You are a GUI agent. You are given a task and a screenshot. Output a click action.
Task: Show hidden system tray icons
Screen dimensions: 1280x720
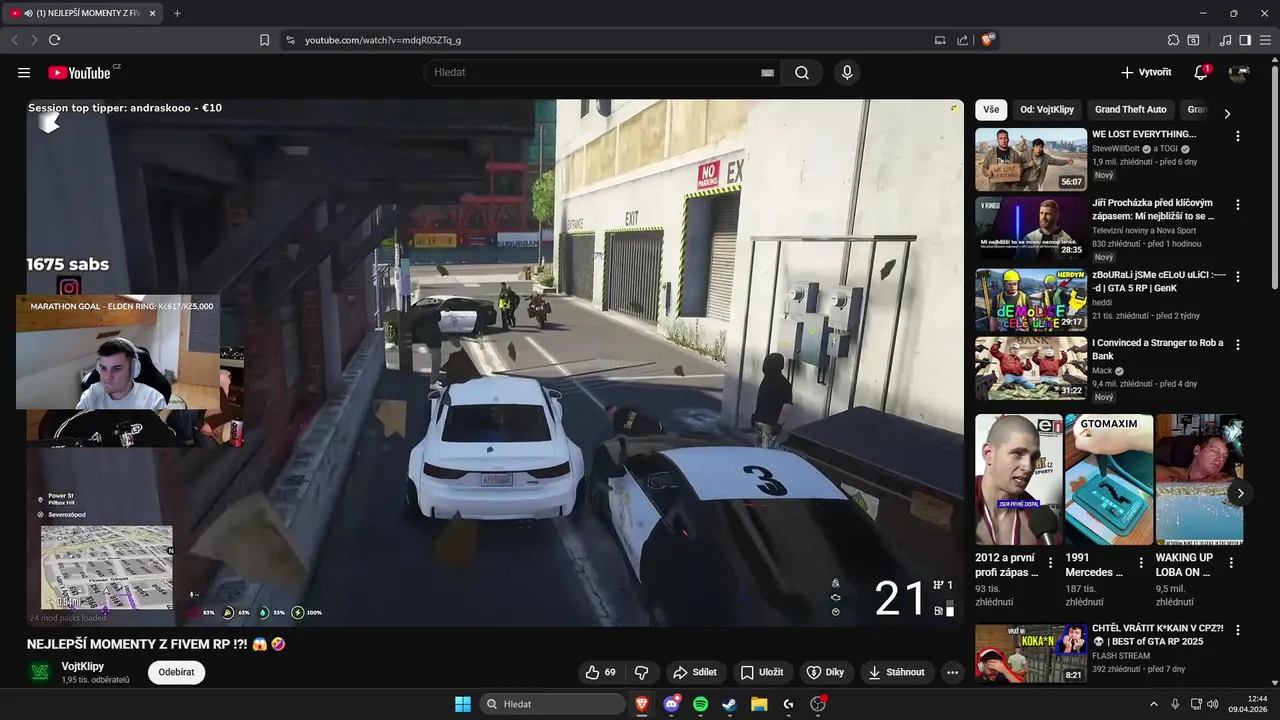[1153, 704]
